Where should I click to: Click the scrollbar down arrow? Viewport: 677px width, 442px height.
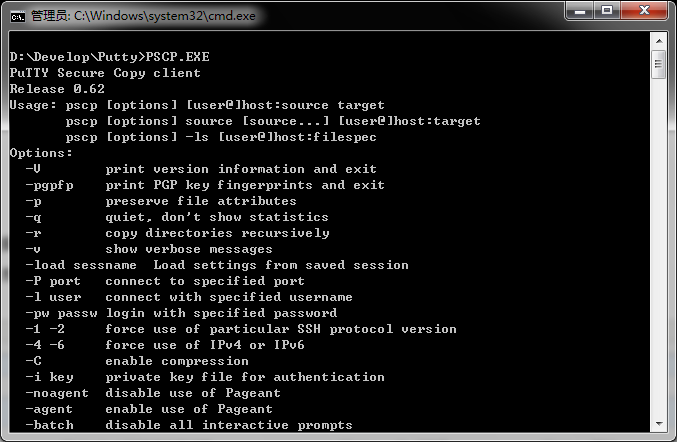658,424
